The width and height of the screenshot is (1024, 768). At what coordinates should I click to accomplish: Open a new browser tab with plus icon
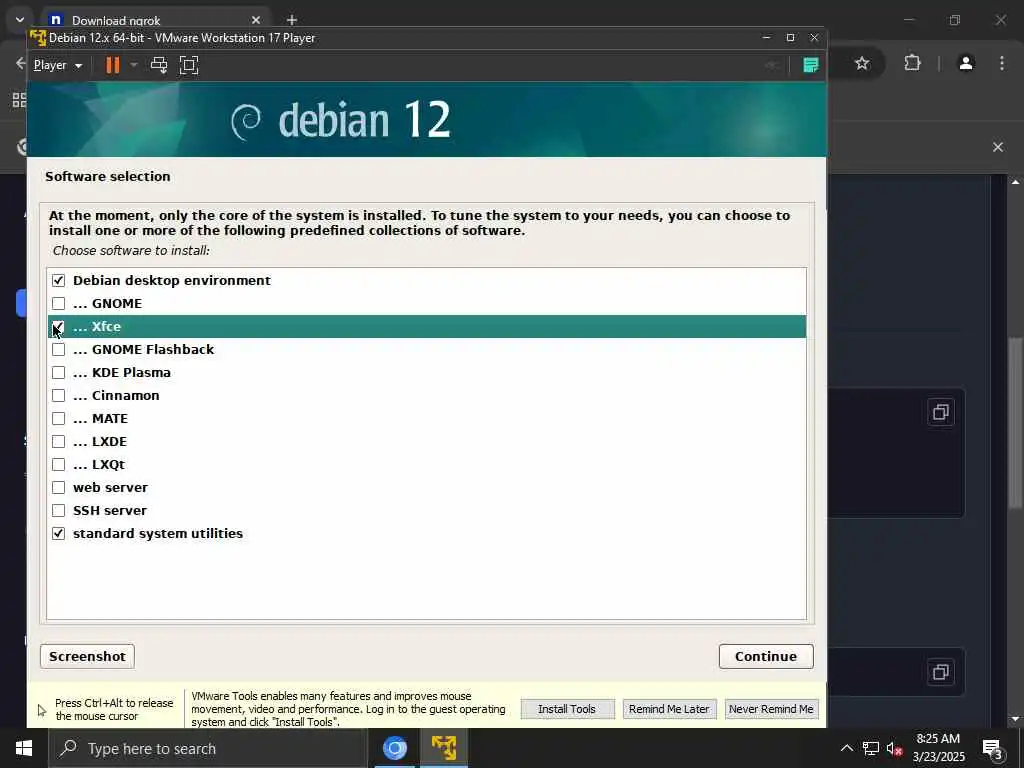(x=292, y=20)
